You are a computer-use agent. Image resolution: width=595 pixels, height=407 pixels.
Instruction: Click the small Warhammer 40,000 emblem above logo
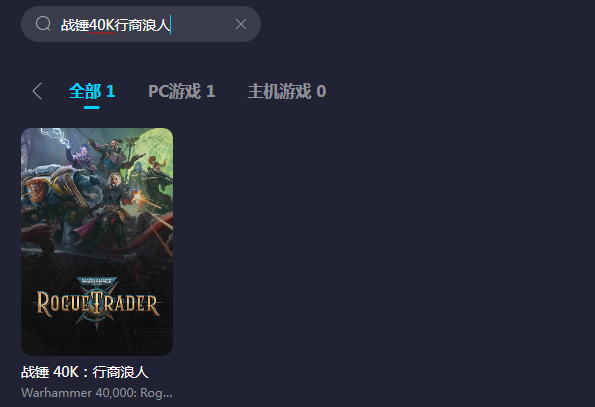[x=97, y=281]
